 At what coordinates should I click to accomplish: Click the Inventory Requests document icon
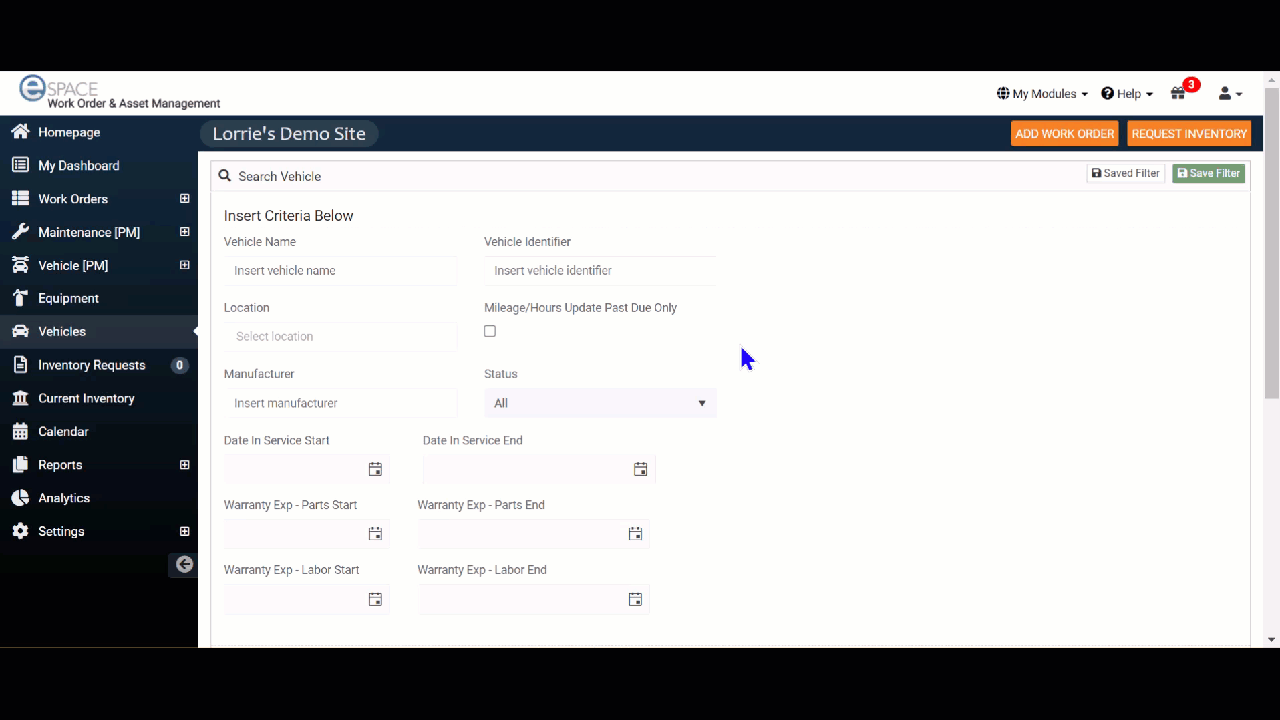coord(20,365)
